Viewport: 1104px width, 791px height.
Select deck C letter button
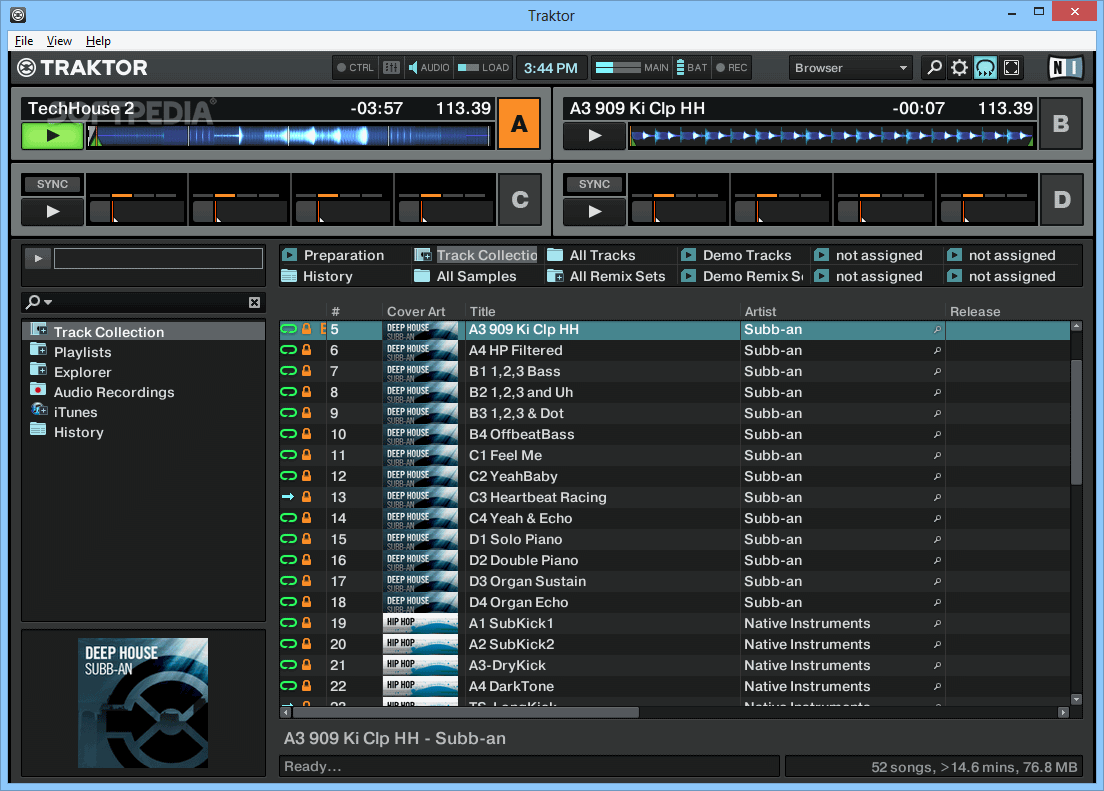(520, 199)
